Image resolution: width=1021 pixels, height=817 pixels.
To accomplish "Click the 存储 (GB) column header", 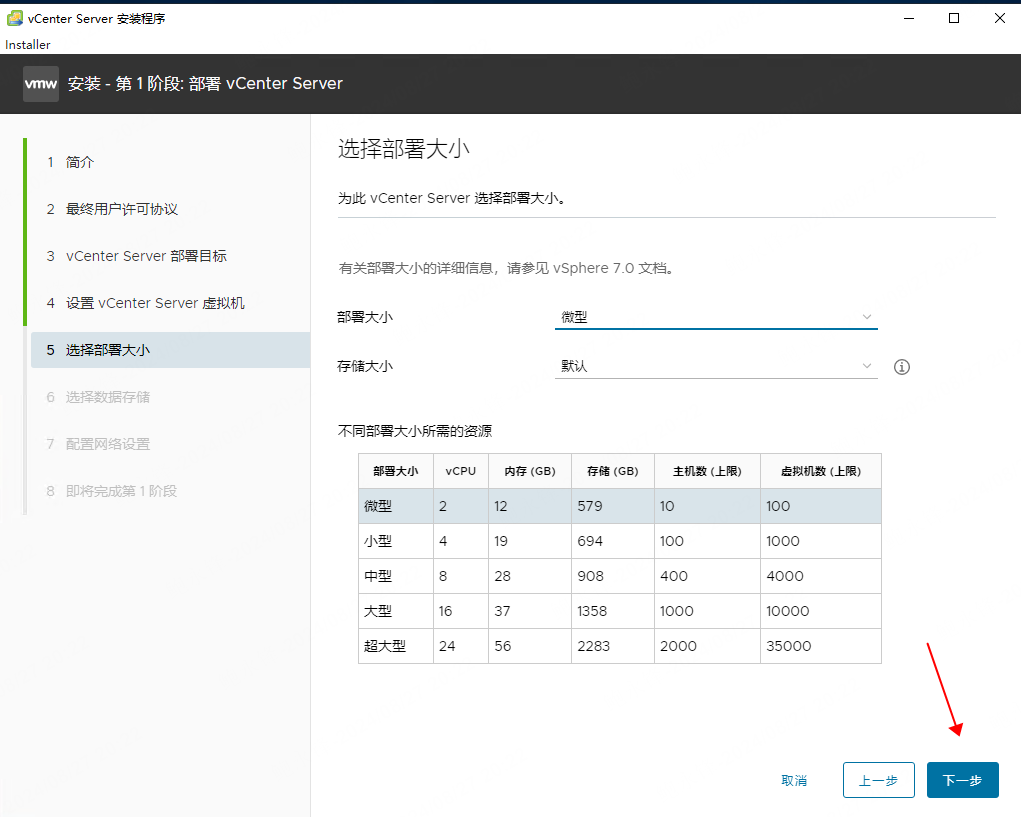I will (x=613, y=471).
